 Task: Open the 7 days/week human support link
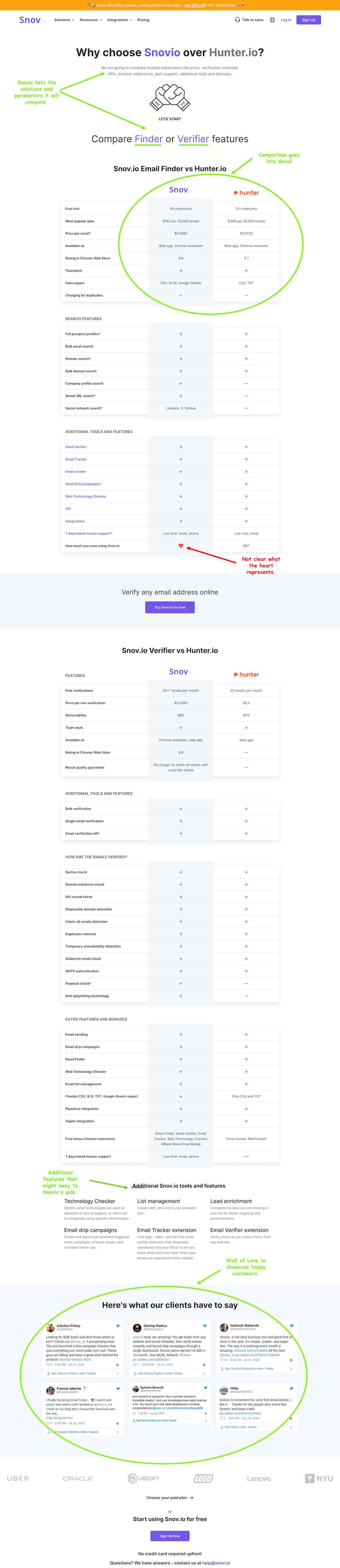pyautogui.click(x=89, y=533)
